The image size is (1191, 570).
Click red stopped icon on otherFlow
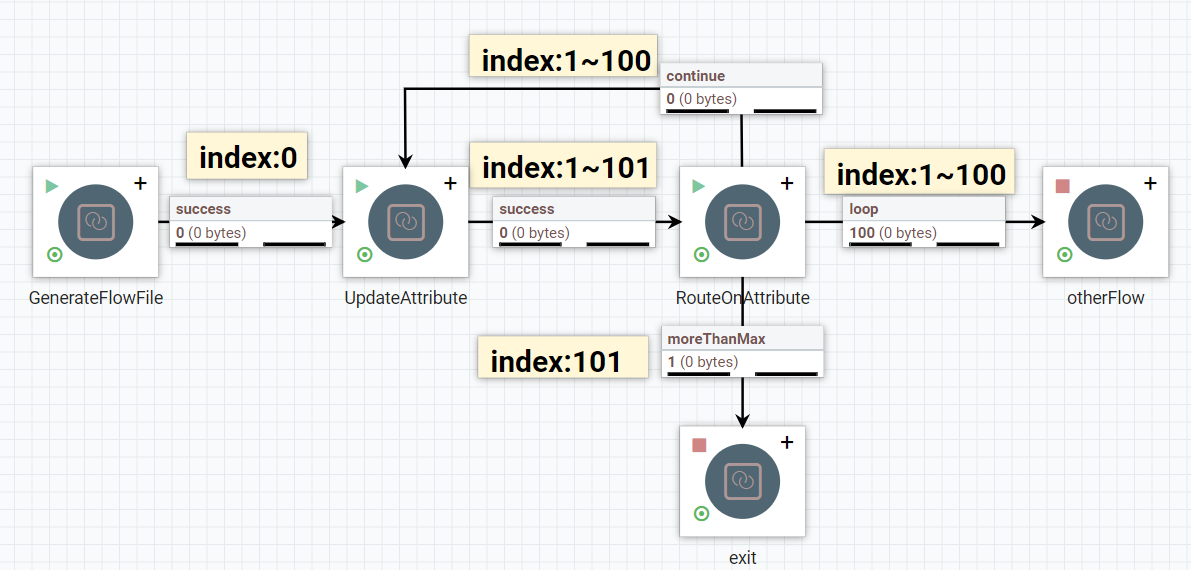pyautogui.click(x=1063, y=186)
